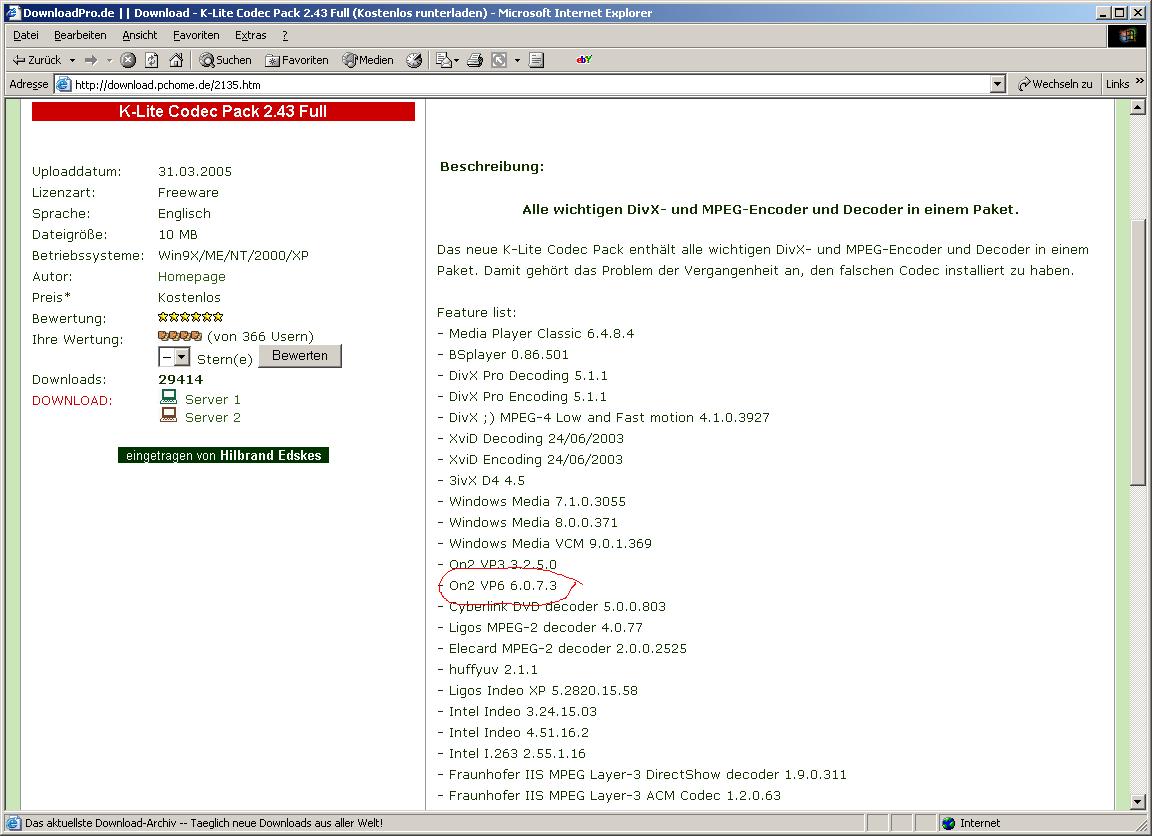Click the user rating Ihre Wertung icons

180,336
